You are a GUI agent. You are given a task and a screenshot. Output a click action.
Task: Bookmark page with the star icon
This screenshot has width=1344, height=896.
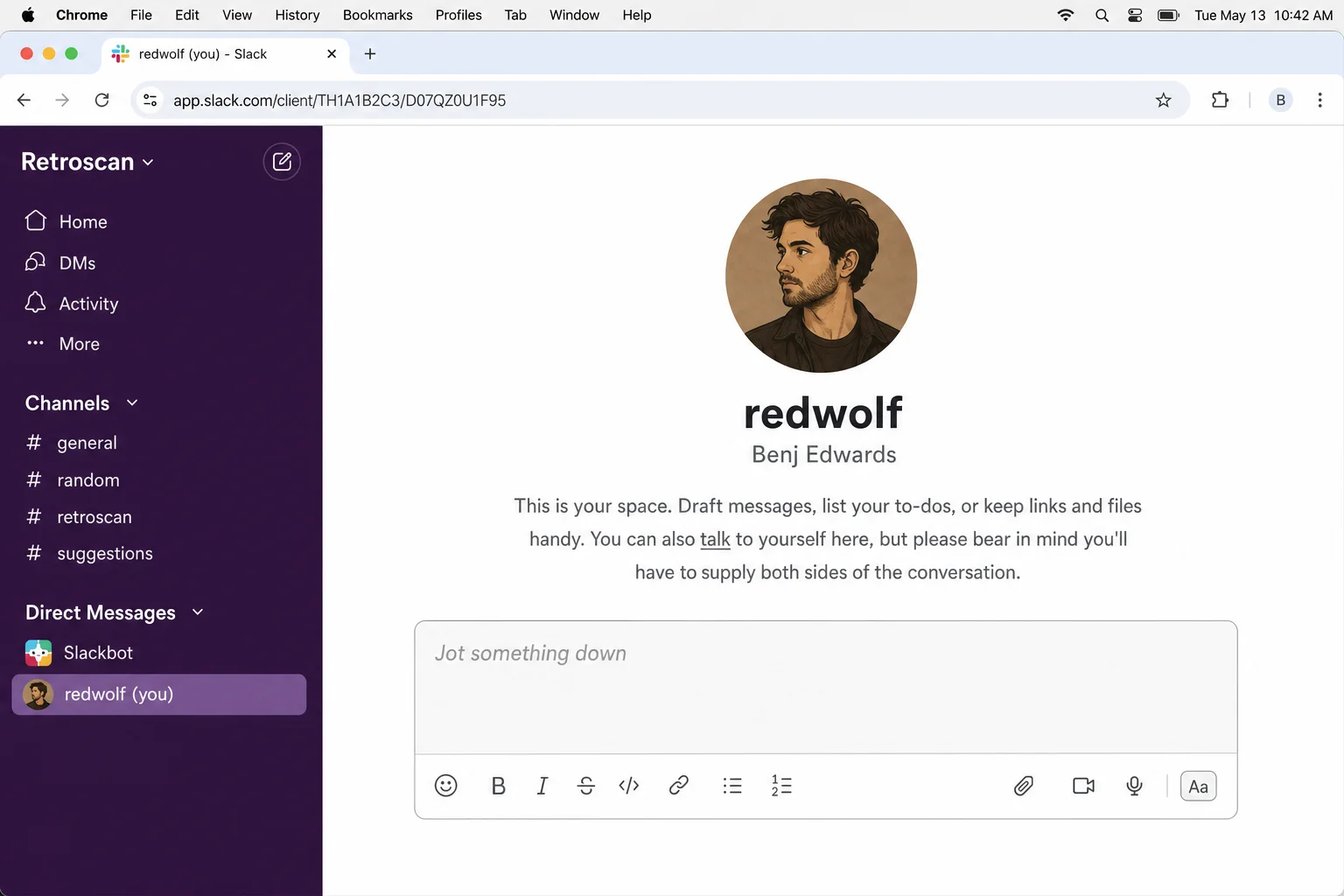[1163, 100]
